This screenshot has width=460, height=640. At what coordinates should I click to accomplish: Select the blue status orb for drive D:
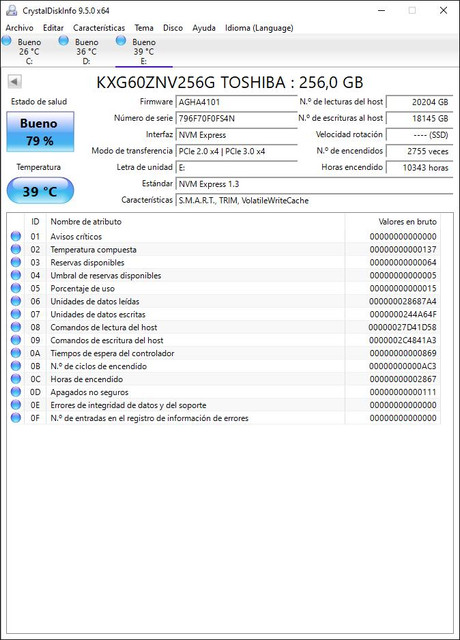[x=64, y=40]
